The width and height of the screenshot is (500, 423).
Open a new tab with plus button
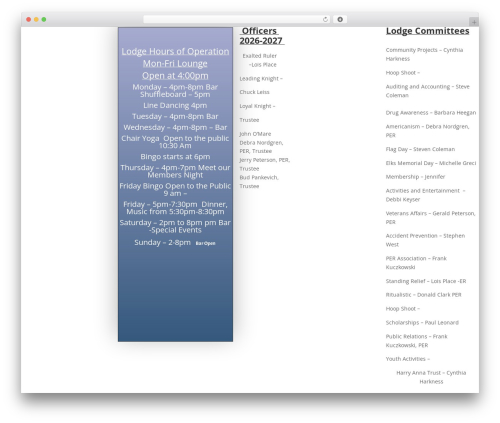point(474,22)
